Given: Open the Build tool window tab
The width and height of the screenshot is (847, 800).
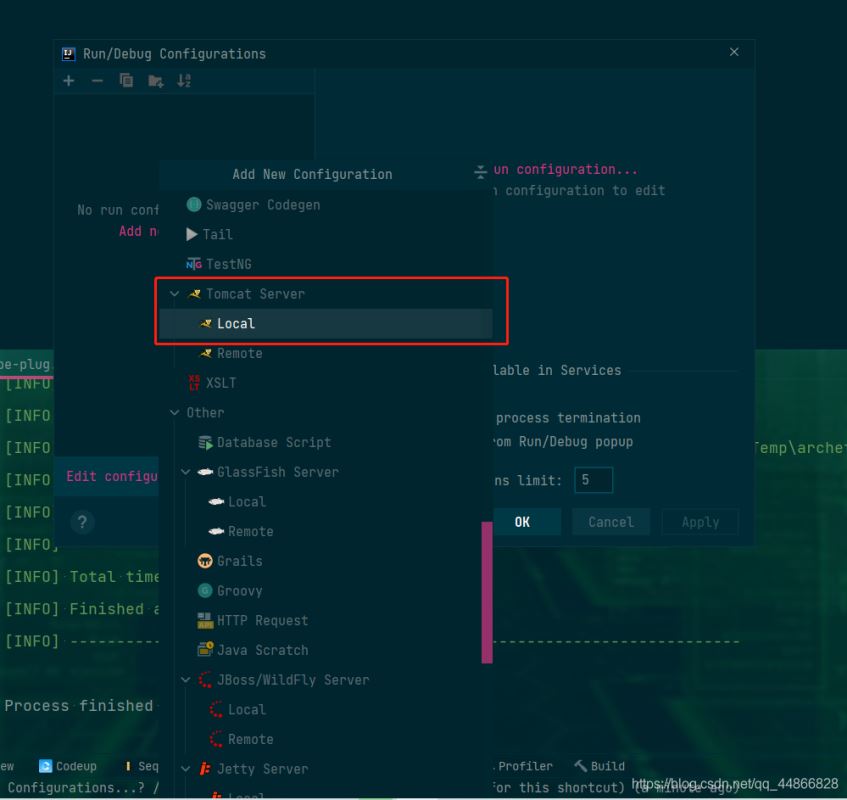Looking at the screenshot, I should [600, 766].
